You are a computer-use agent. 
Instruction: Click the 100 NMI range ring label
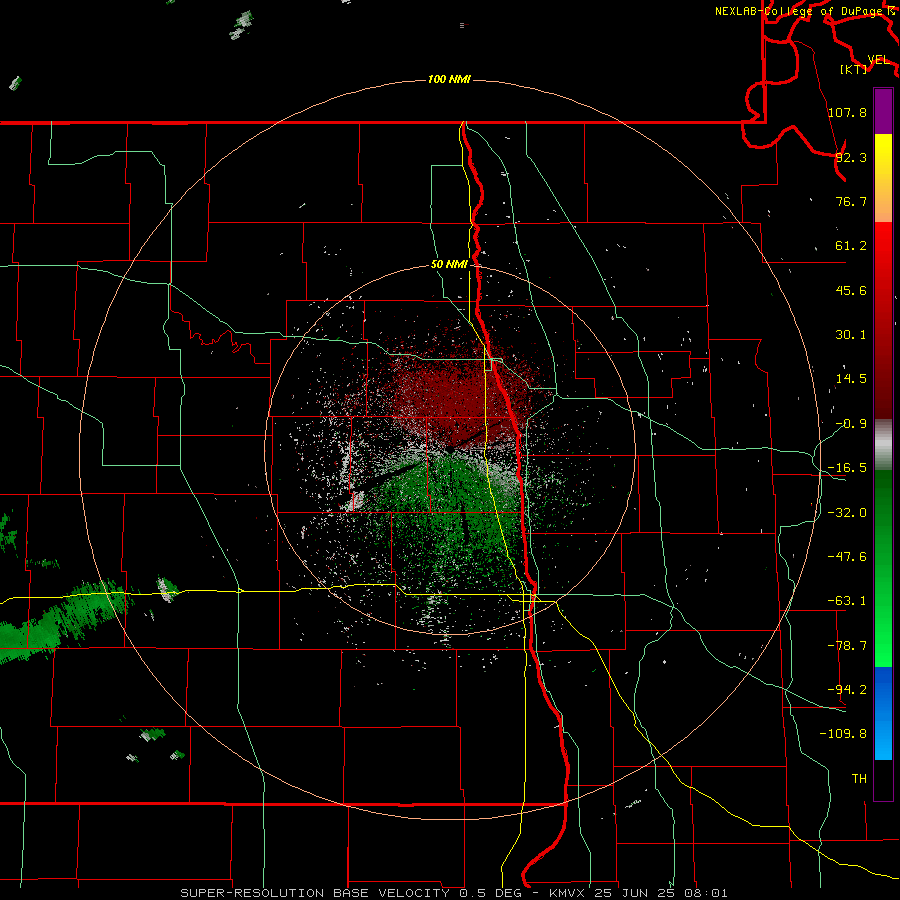tap(449, 79)
